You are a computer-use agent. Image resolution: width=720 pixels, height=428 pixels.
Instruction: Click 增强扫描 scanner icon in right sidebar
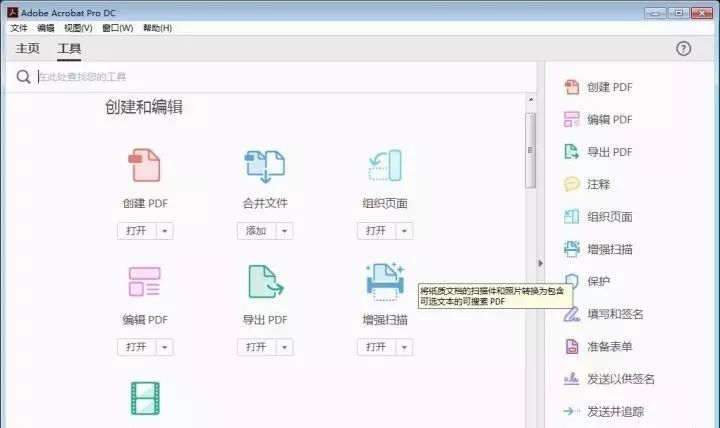572,249
